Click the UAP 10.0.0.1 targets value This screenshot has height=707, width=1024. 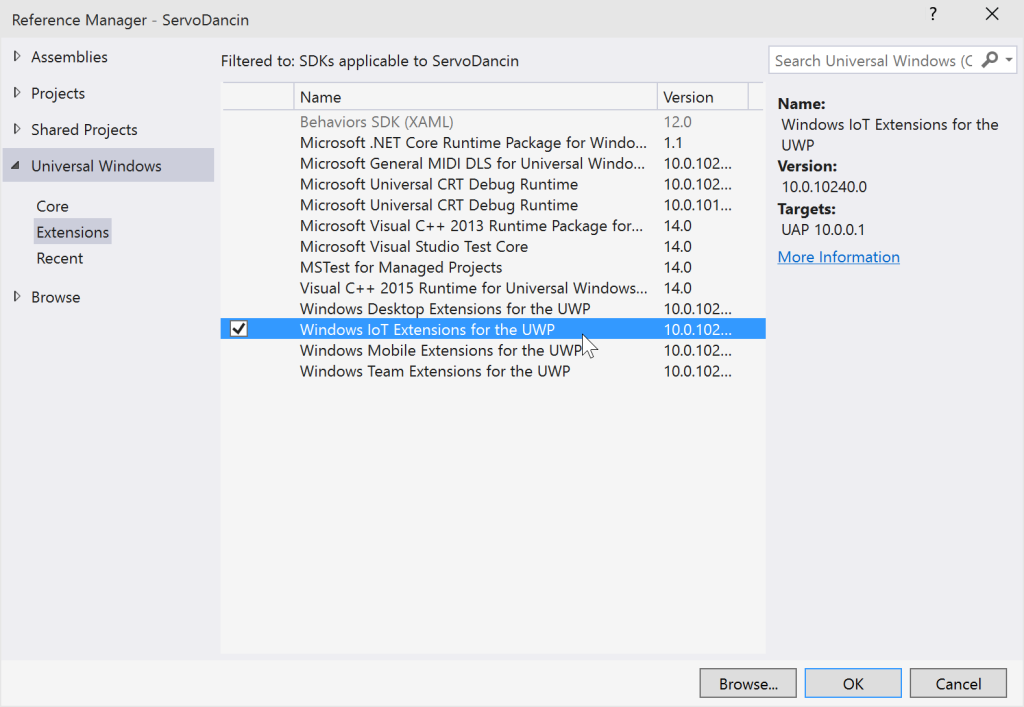(x=823, y=230)
